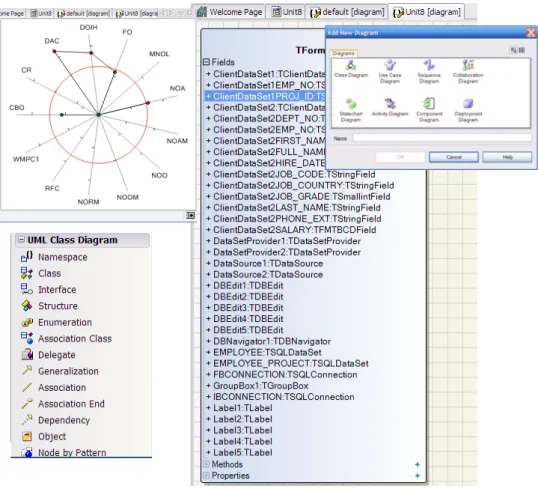538x489 pixels.
Task: Click the diagram Name input field
Action: [442, 138]
